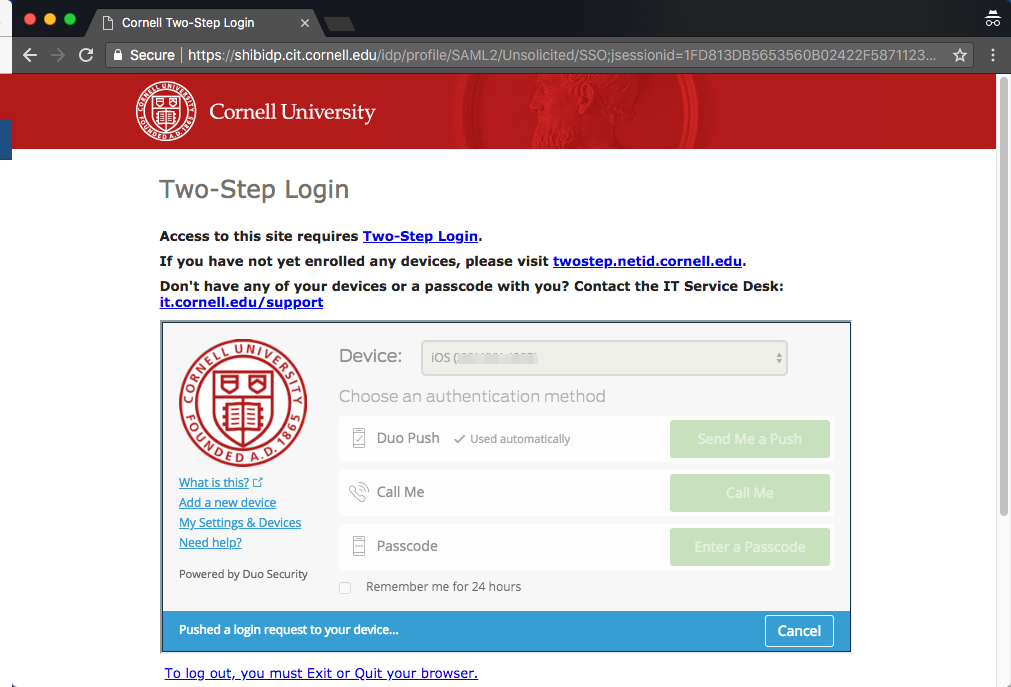Click the large Cornell seal in Duo panel

point(242,403)
